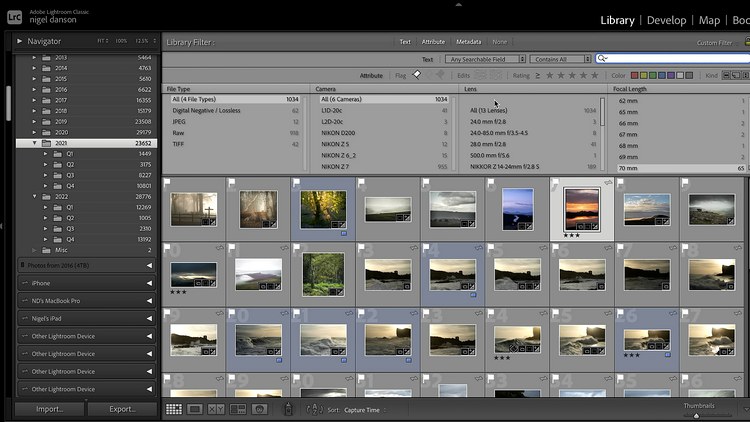Filter by purple color label

tap(671, 75)
